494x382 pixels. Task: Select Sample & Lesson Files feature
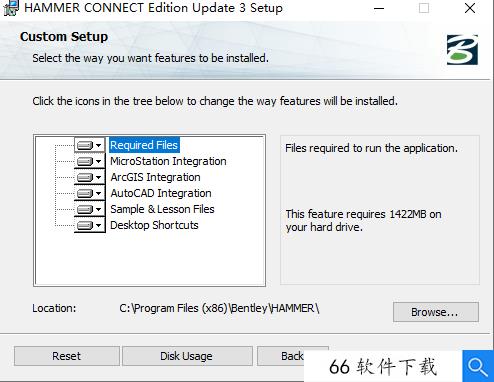pyautogui.click(x=162, y=209)
